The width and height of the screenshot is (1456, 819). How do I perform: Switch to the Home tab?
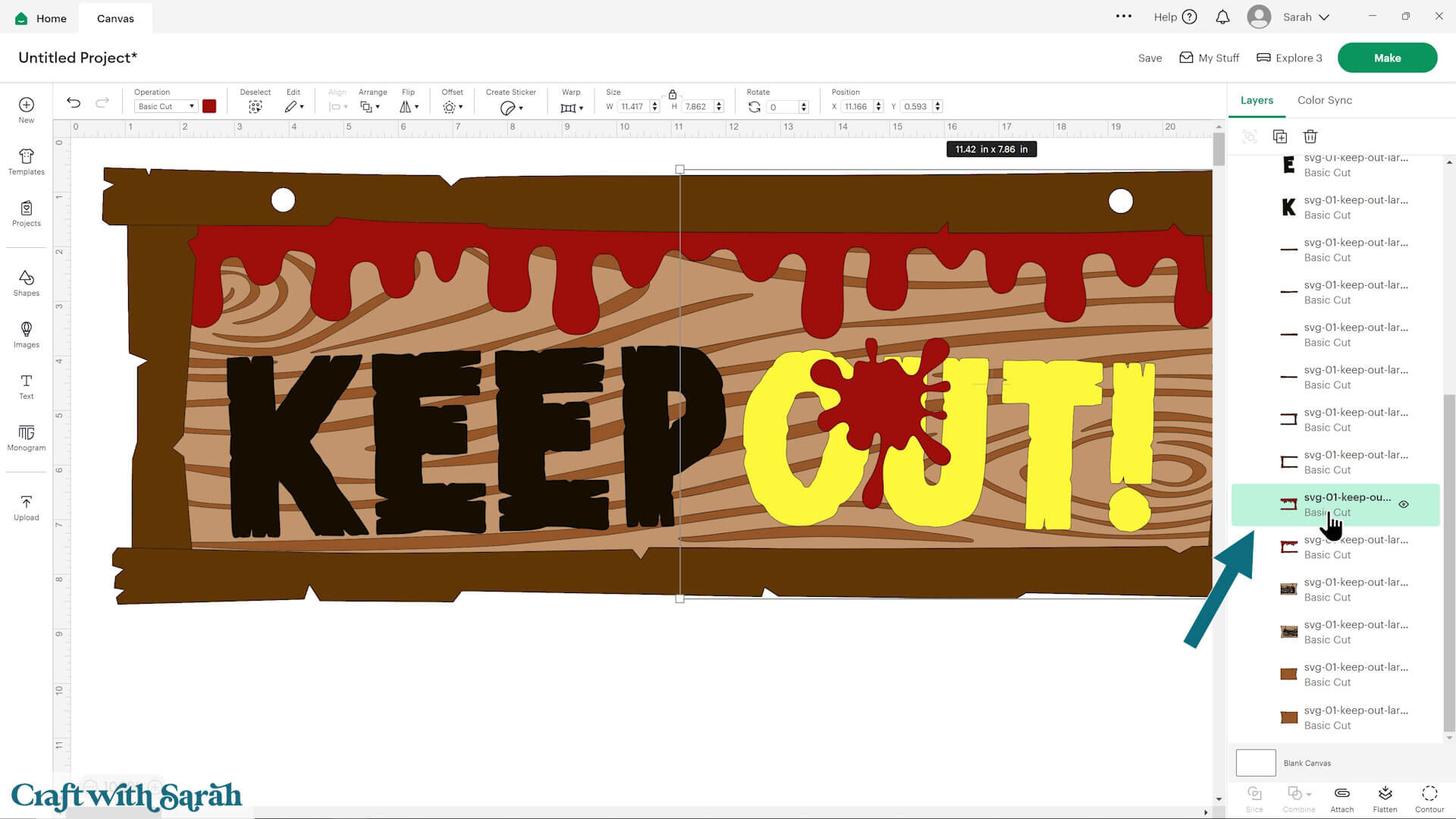click(x=39, y=17)
